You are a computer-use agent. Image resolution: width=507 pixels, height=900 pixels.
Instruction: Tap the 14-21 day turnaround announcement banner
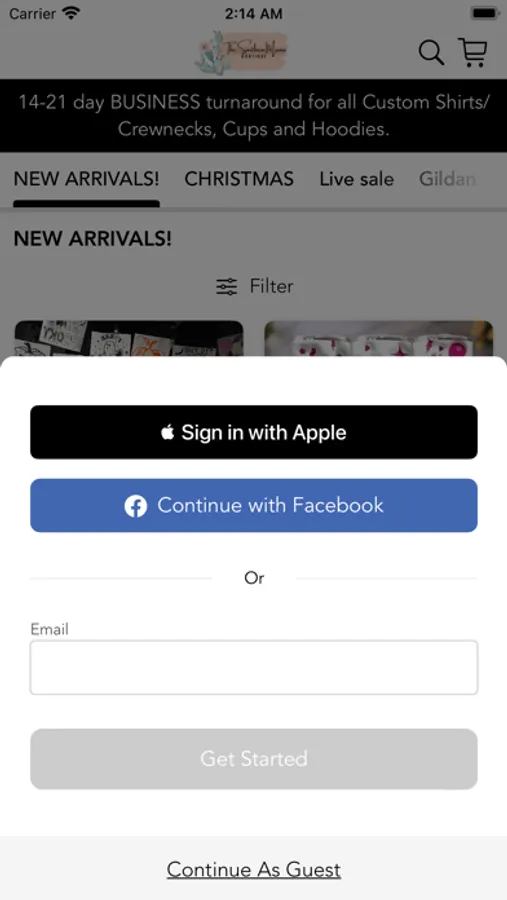pyautogui.click(x=254, y=115)
